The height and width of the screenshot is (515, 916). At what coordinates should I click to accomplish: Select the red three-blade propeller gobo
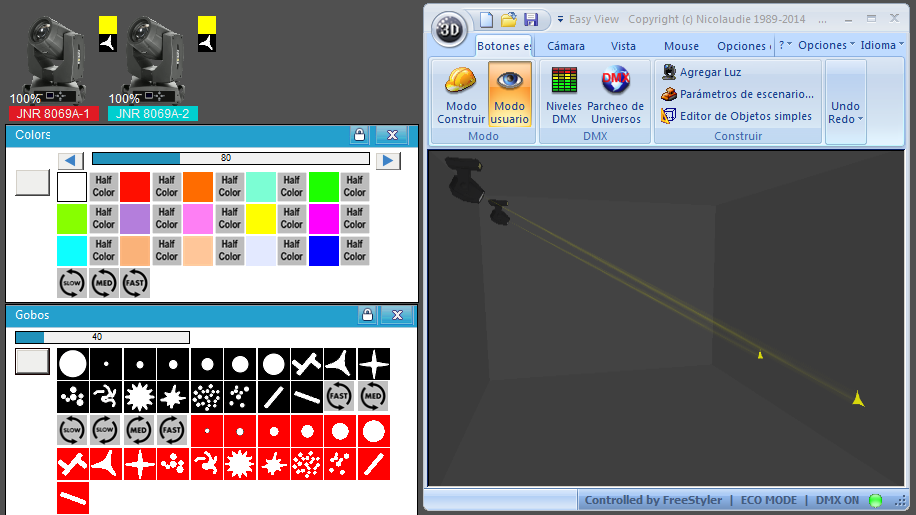106,464
